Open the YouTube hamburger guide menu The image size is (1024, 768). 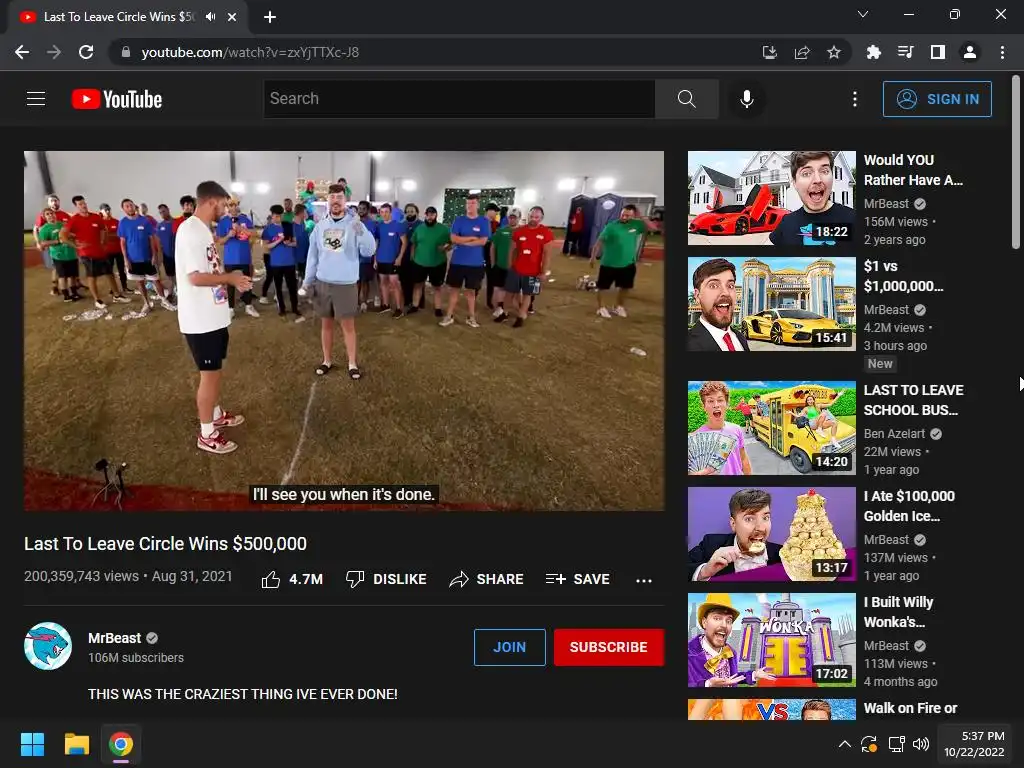tap(36, 99)
